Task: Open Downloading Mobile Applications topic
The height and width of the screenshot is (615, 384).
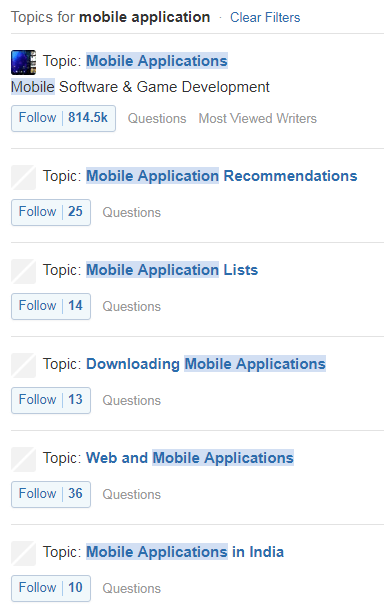Action: coord(206,364)
